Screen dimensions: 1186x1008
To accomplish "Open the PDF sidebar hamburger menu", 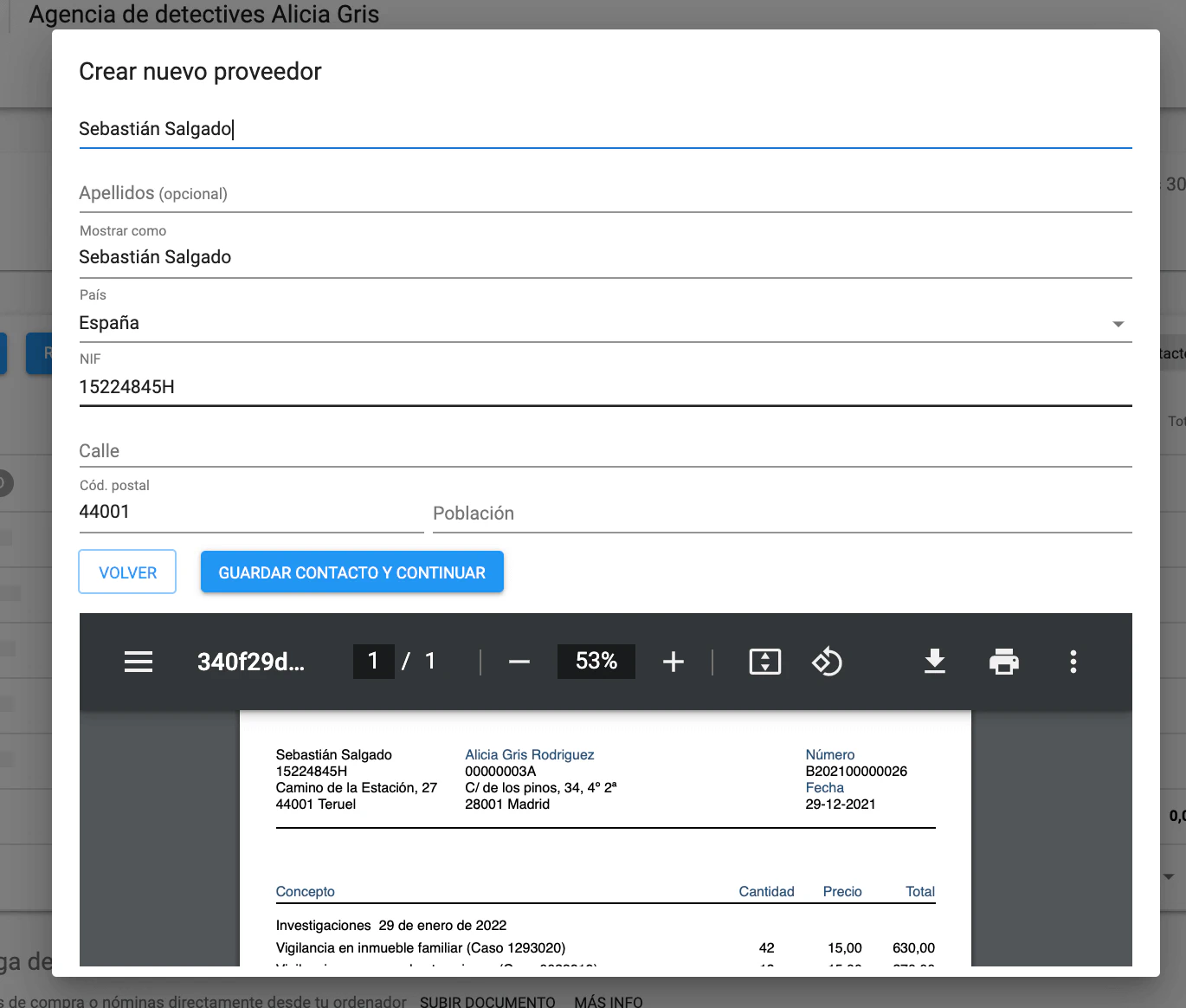I will click(x=139, y=662).
